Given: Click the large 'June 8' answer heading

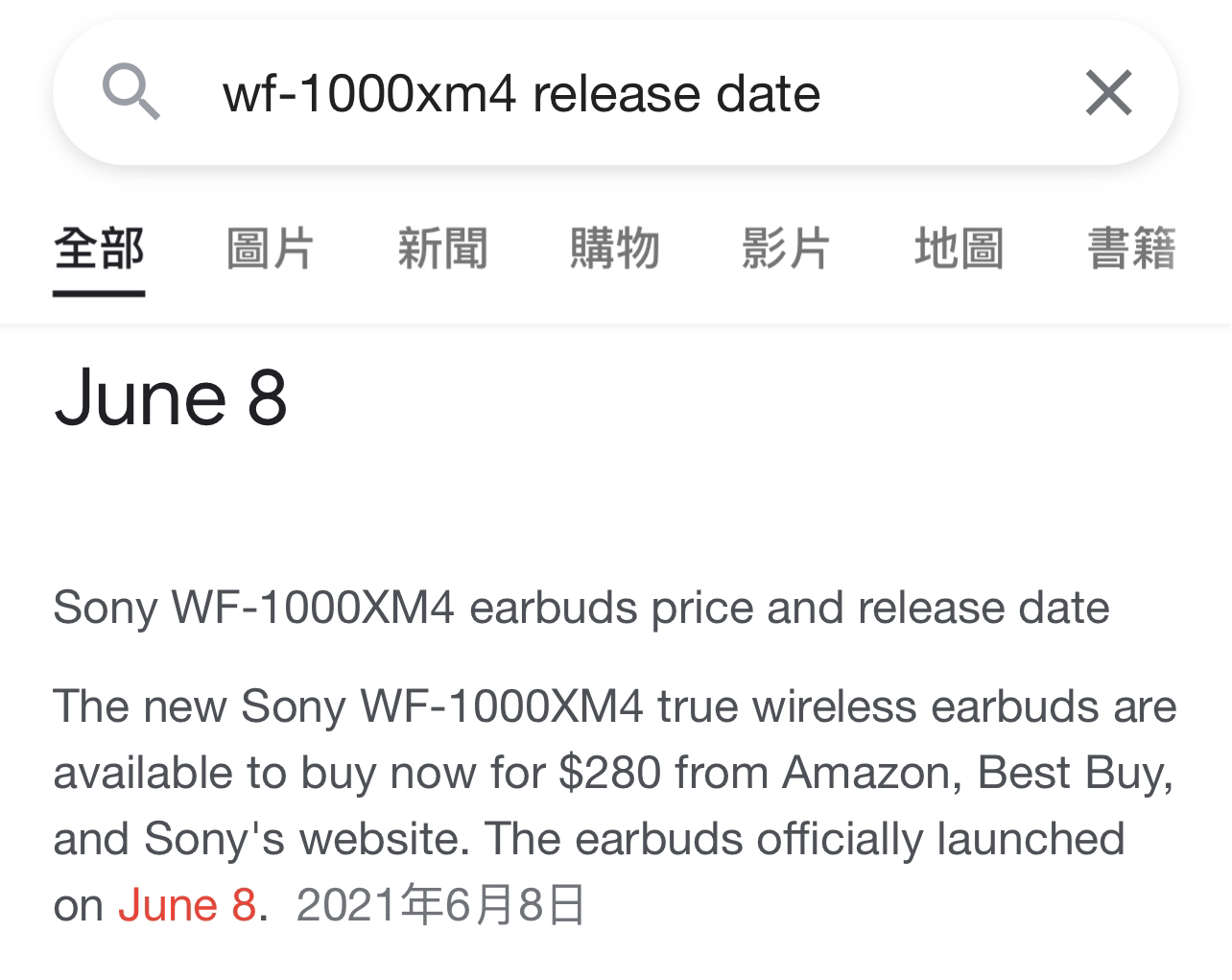Looking at the screenshot, I should pyautogui.click(x=171, y=397).
